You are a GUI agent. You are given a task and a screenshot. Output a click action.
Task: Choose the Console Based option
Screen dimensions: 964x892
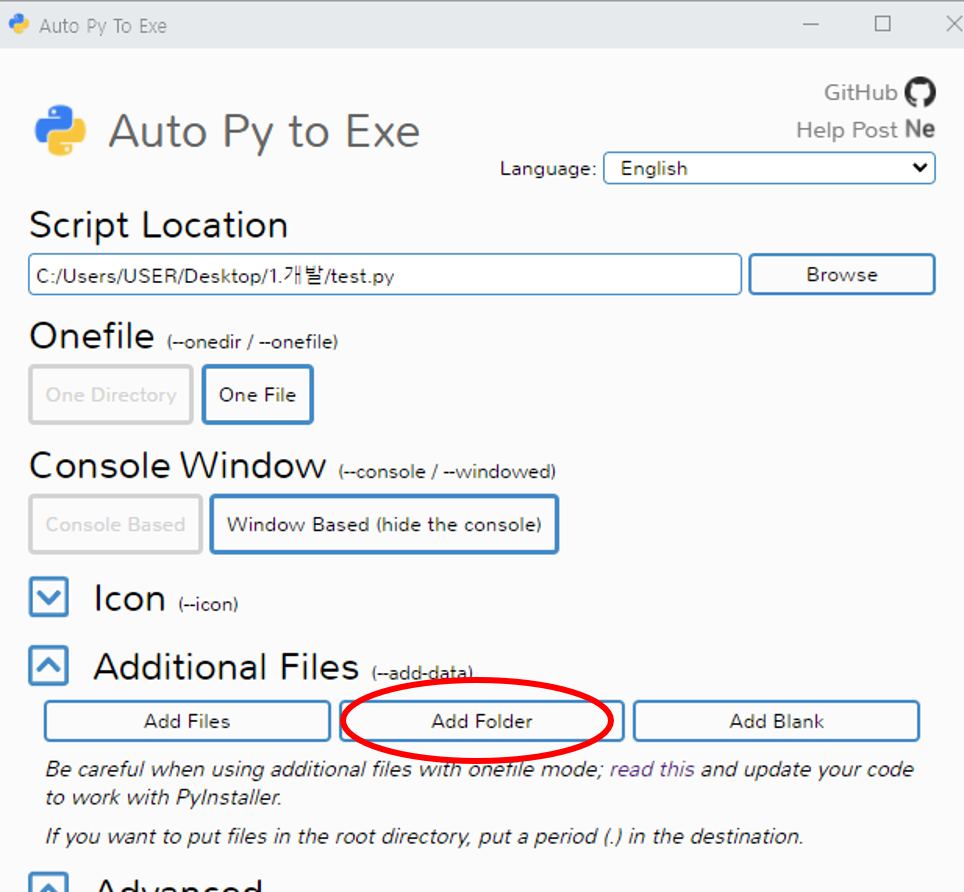tap(115, 524)
